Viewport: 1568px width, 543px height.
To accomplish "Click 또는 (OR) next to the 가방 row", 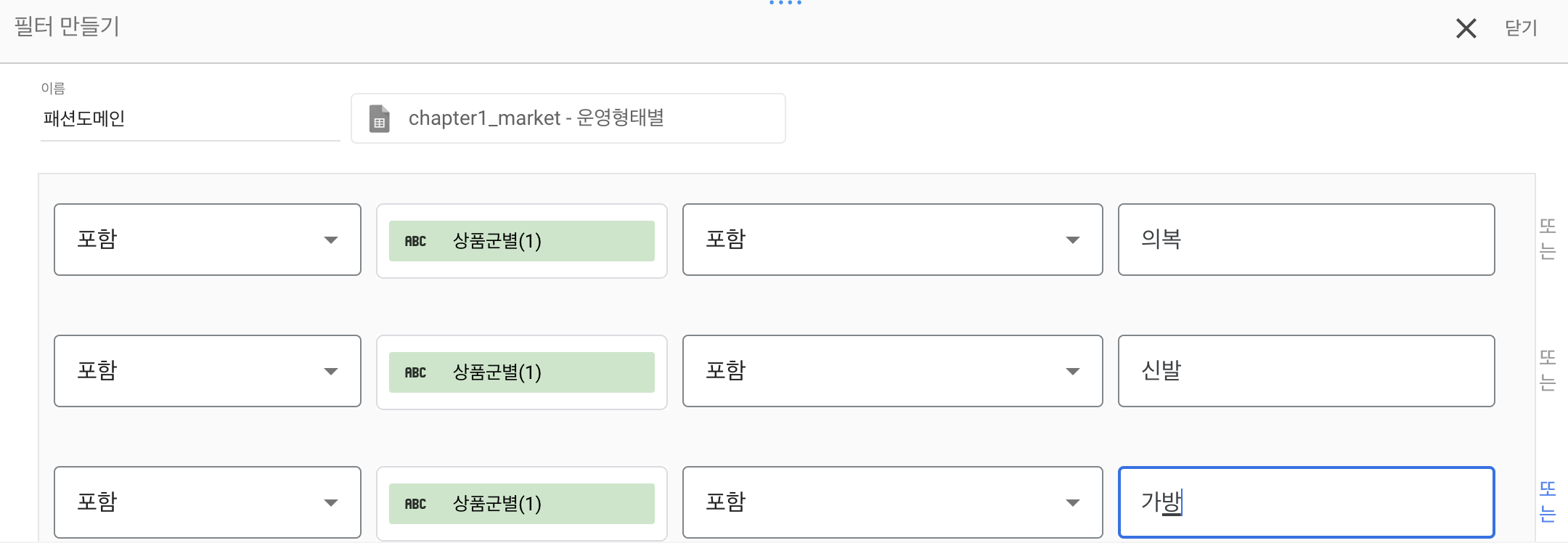I will 1548,502.
